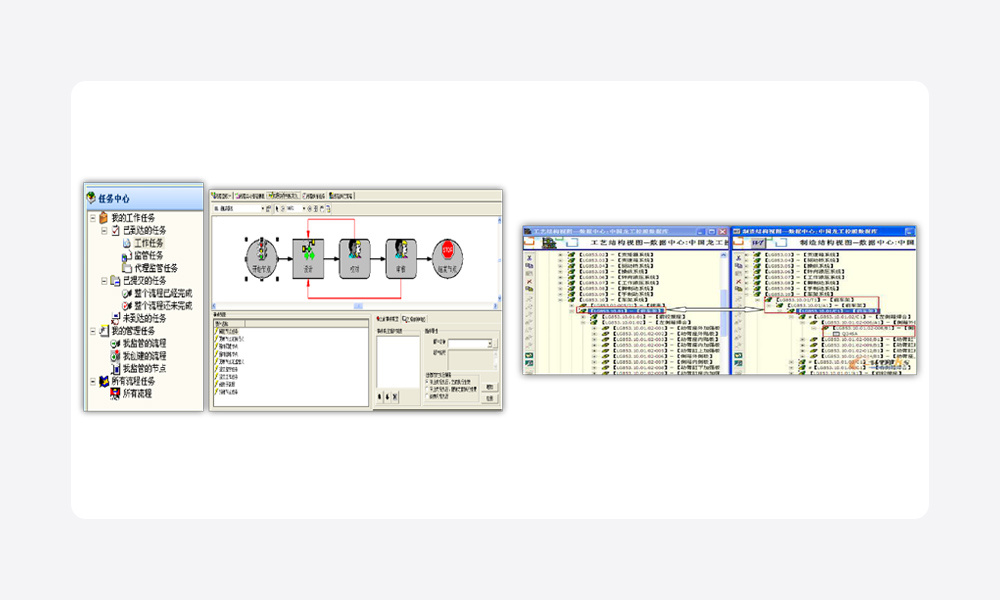
Task: Collapse the 已到达的任务 branch
Action: click(104, 230)
